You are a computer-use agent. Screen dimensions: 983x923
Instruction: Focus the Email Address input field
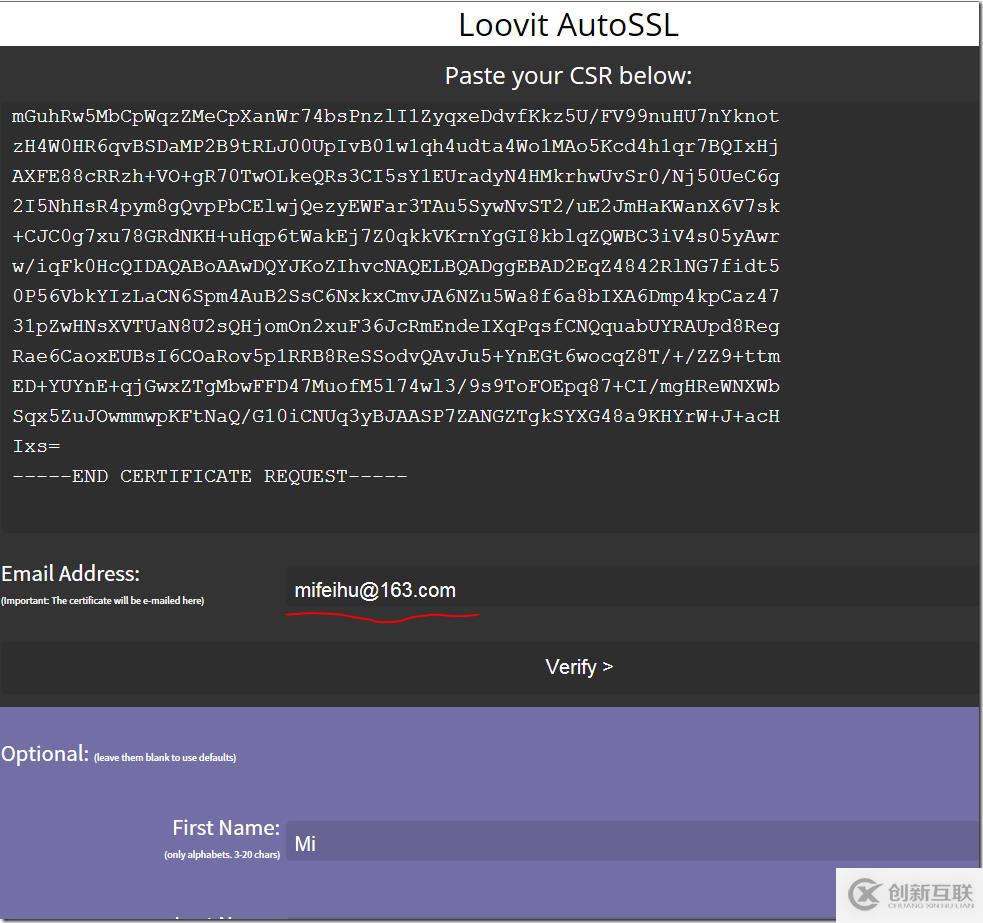tap(633, 590)
